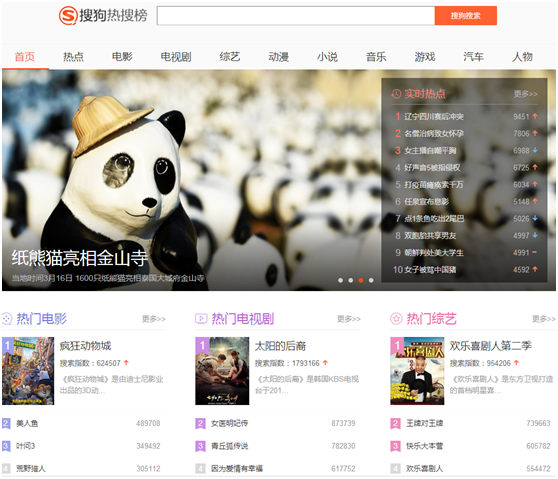Open the 辽宁四川赛后冲突 hot topic link
The image size is (558, 479).
(x=434, y=117)
